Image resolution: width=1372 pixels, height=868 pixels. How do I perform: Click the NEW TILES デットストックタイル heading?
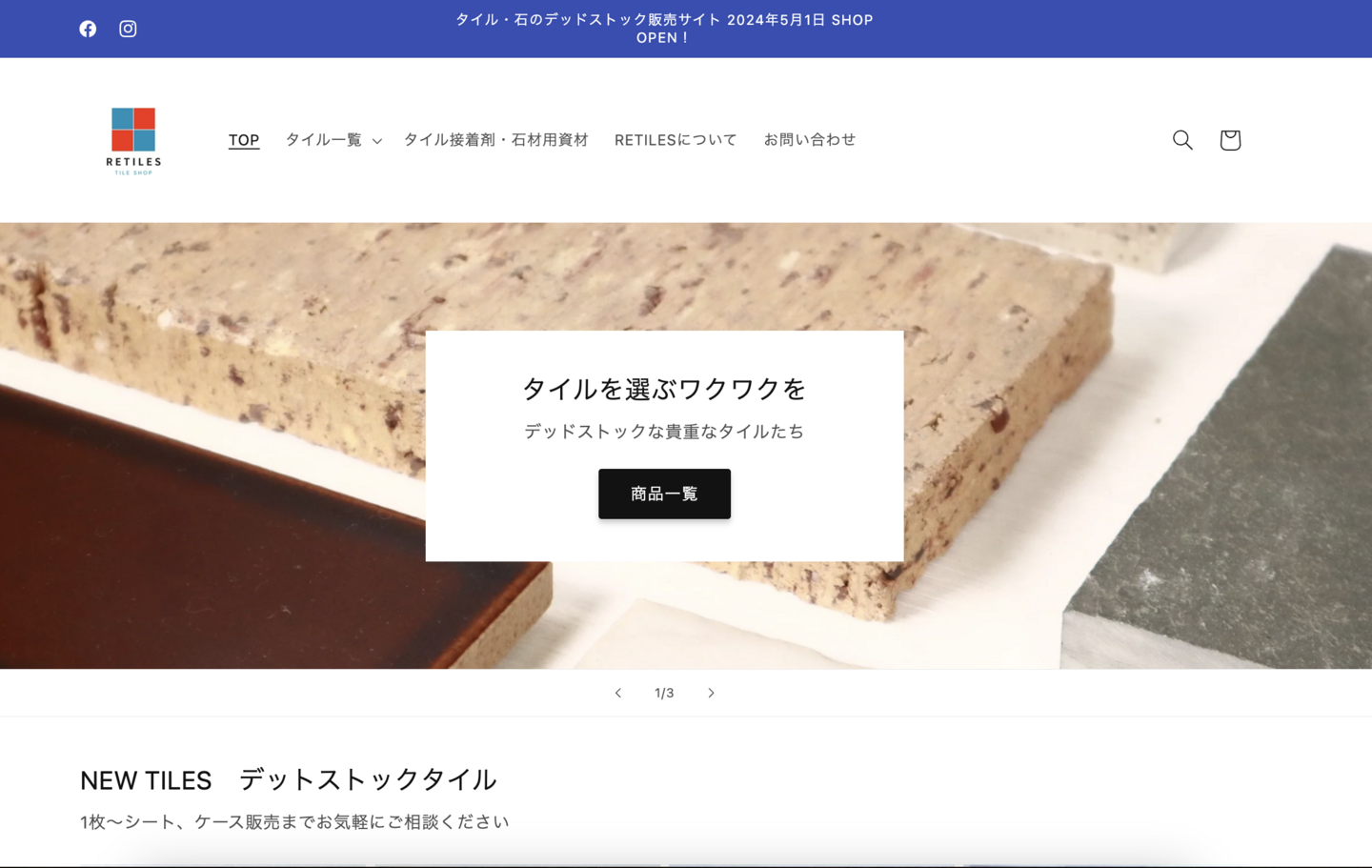[x=289, y=779]
